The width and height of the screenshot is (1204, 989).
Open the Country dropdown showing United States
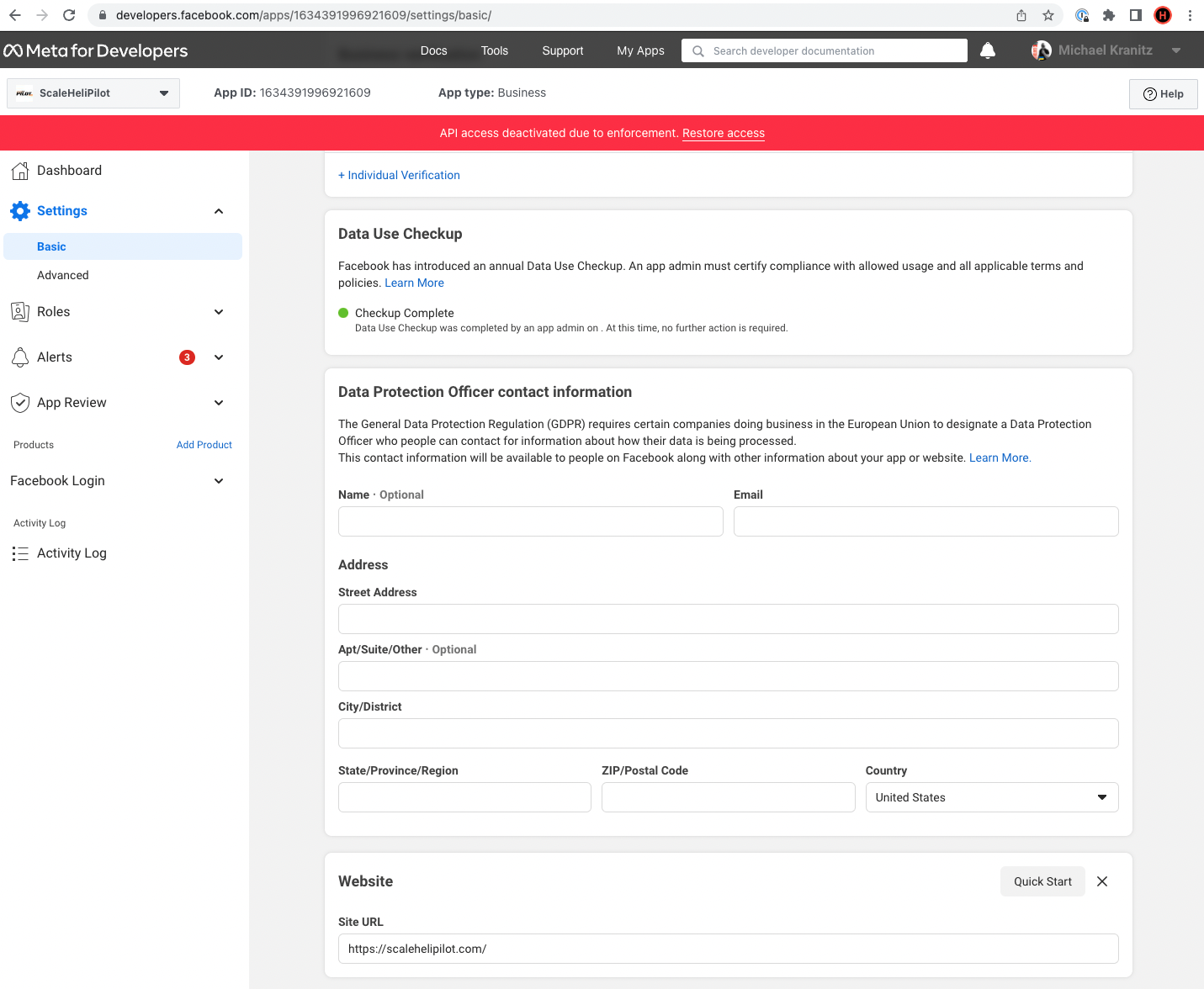pyautogui.click(x=991, y=797)
